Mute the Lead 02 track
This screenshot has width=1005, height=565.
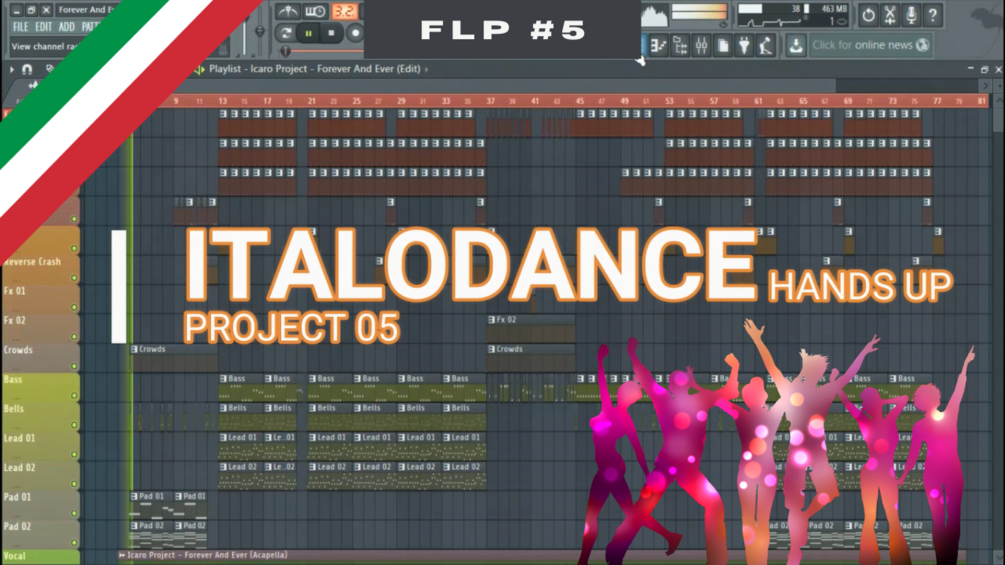[74, 484]
